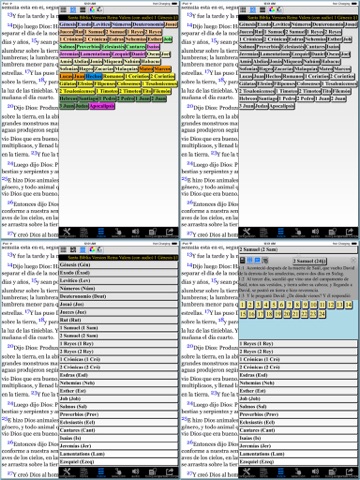Image resolution: width=360 pixels, height=480 pixels.
Task: Tap the speaker audio icon below the colored book grid
Action: tap(135, 232)
